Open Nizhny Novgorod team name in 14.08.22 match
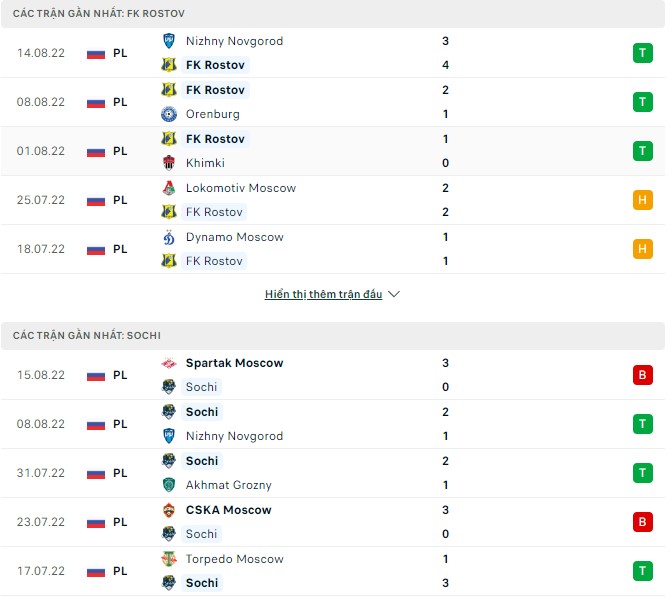Screen dimensions: 672x598 click(234, 41)
